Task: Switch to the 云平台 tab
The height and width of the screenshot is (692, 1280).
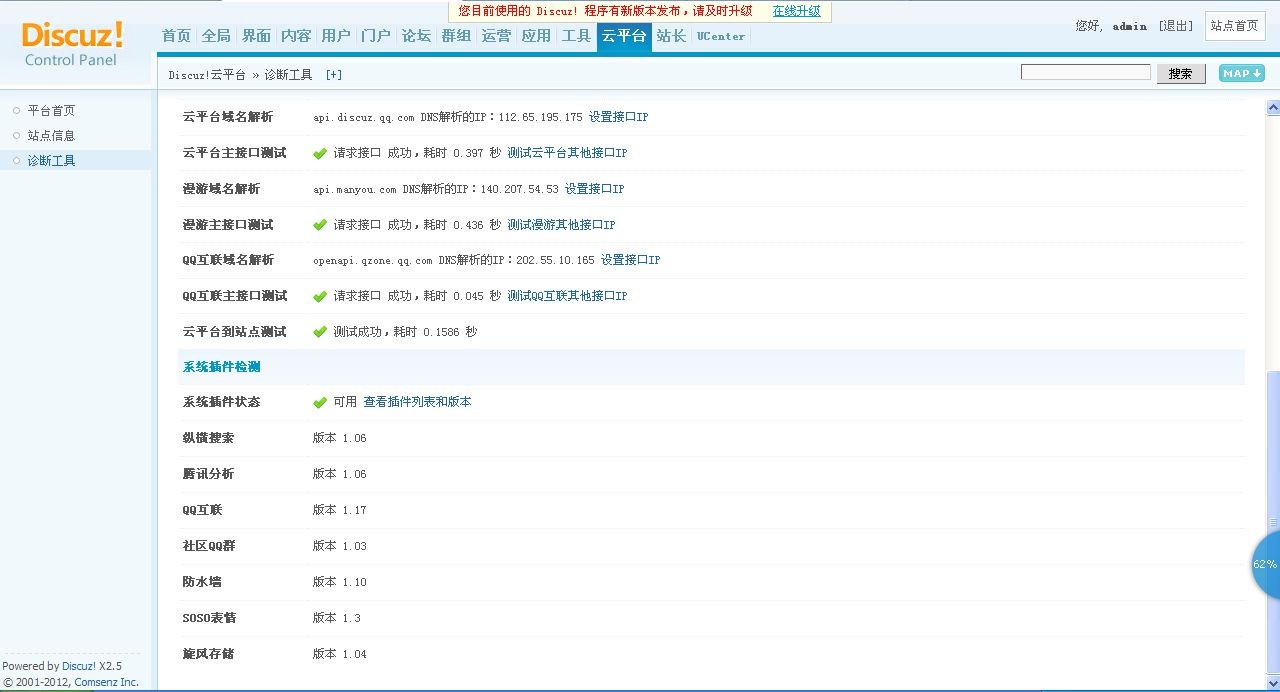Action: click(624, 36)
